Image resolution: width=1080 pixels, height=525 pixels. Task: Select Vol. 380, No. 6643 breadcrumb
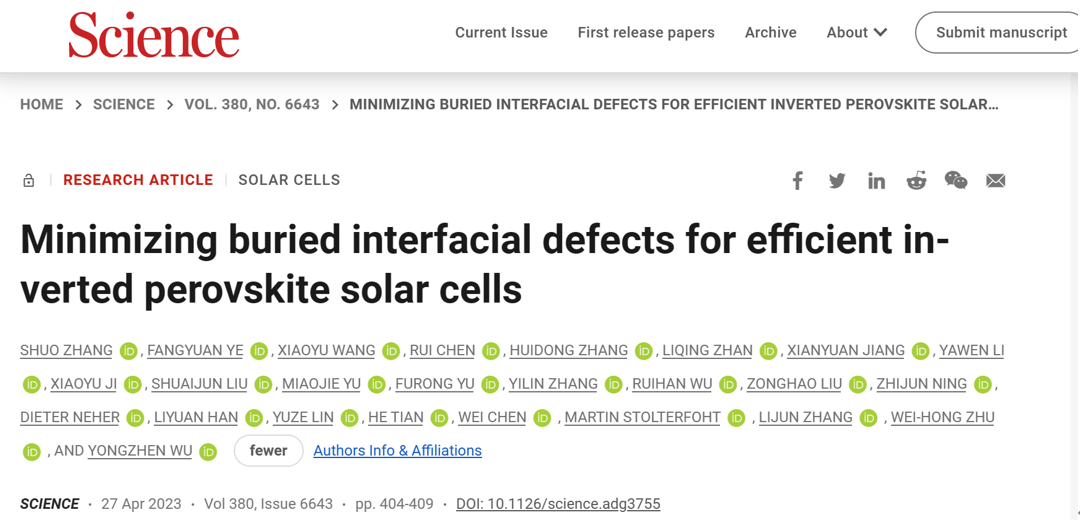(x=252, y=105)
